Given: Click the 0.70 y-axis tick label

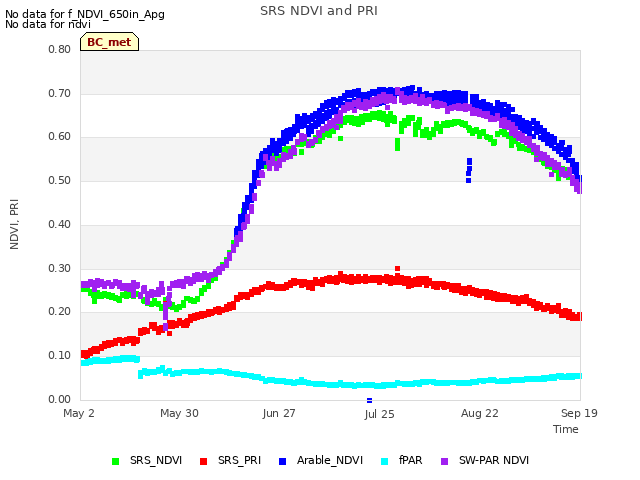Looking at the screenshot, I should (60, 93).
